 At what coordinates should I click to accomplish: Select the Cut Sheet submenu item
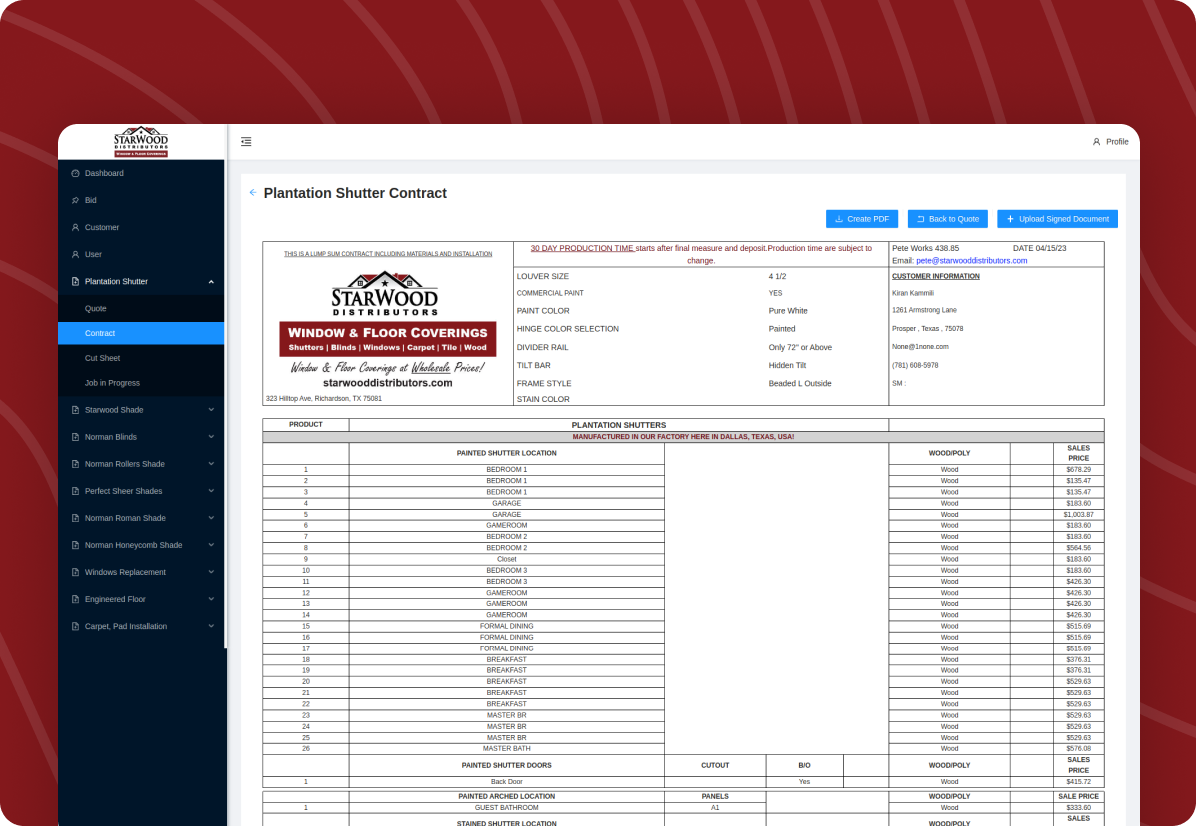[102, 358]
